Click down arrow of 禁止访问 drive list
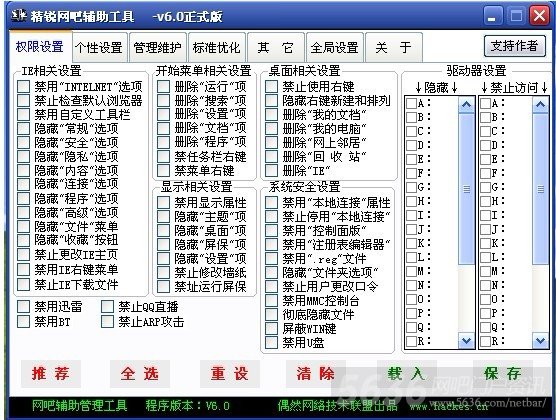556x420 pixels. pyautogui.click(x=540, y=341)
